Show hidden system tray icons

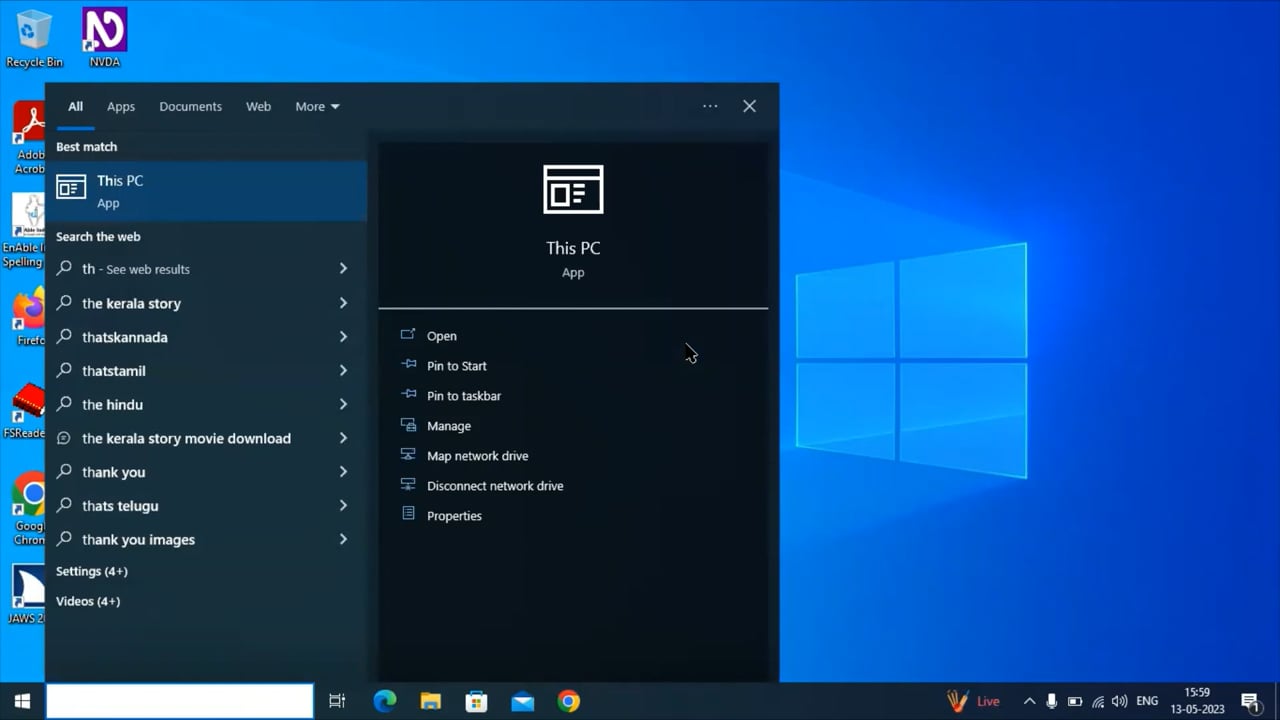(x=1029, y=701)
